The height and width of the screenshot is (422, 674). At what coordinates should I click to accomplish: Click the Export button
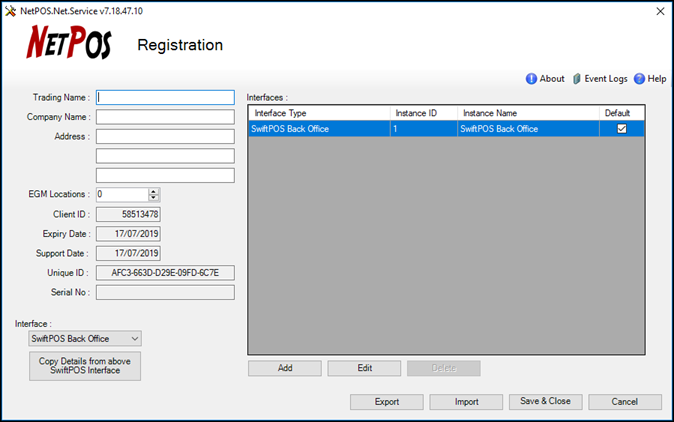click(386, 402)
